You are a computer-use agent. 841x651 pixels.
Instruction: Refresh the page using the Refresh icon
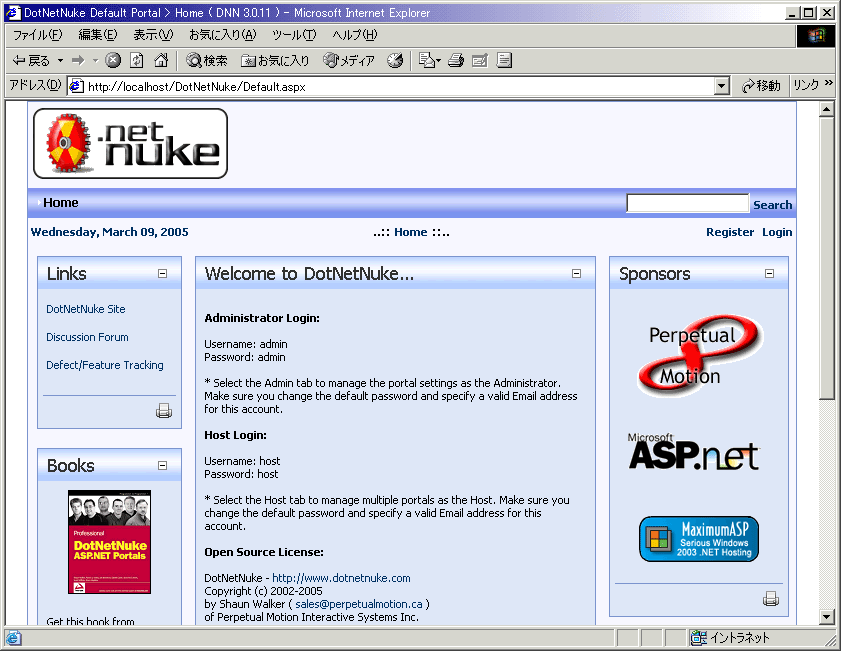[x=137, y=61]
